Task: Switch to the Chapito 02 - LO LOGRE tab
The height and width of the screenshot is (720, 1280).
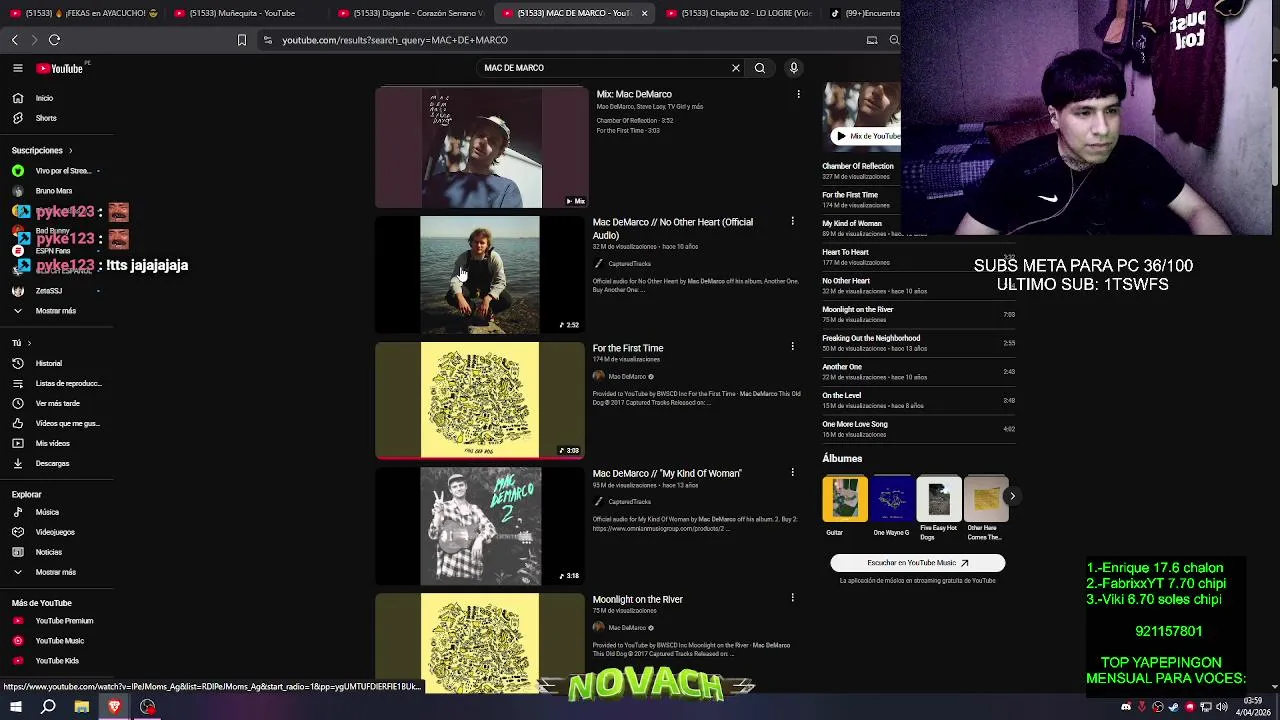Action: pyautogui.click(x=738, y=13)
